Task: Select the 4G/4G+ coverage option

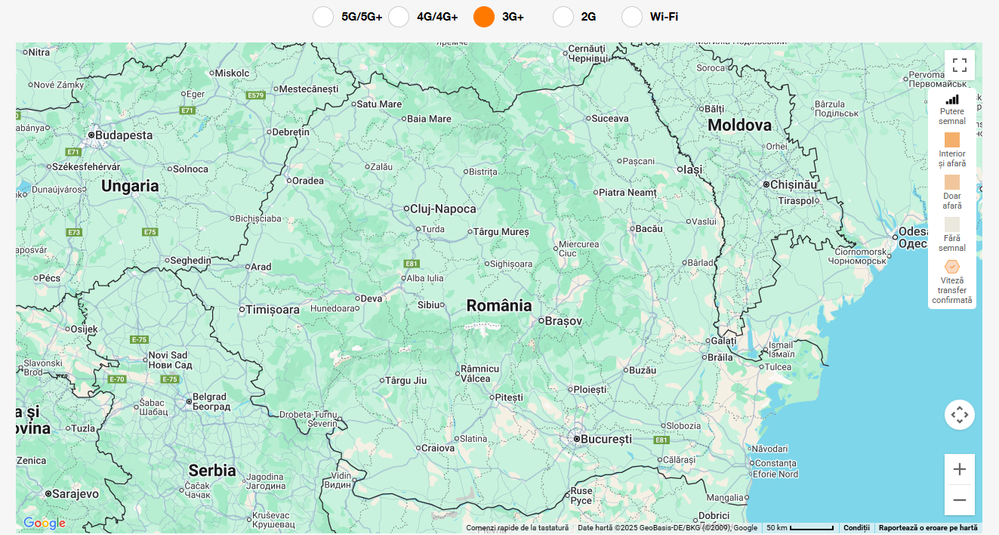Action: tap(399, 17)
